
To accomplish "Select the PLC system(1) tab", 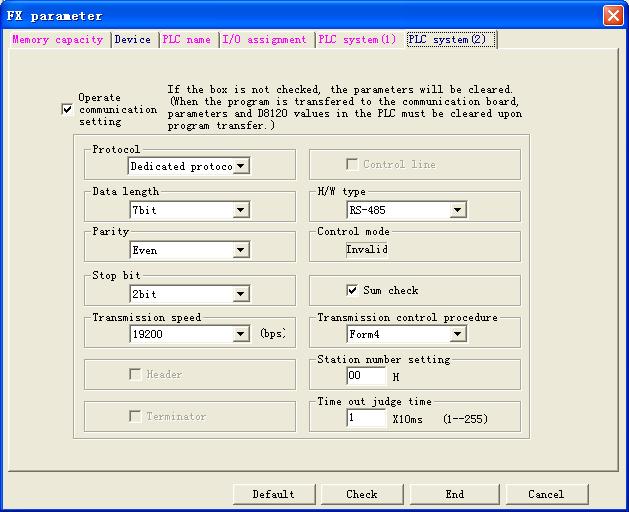I will 357,40.
